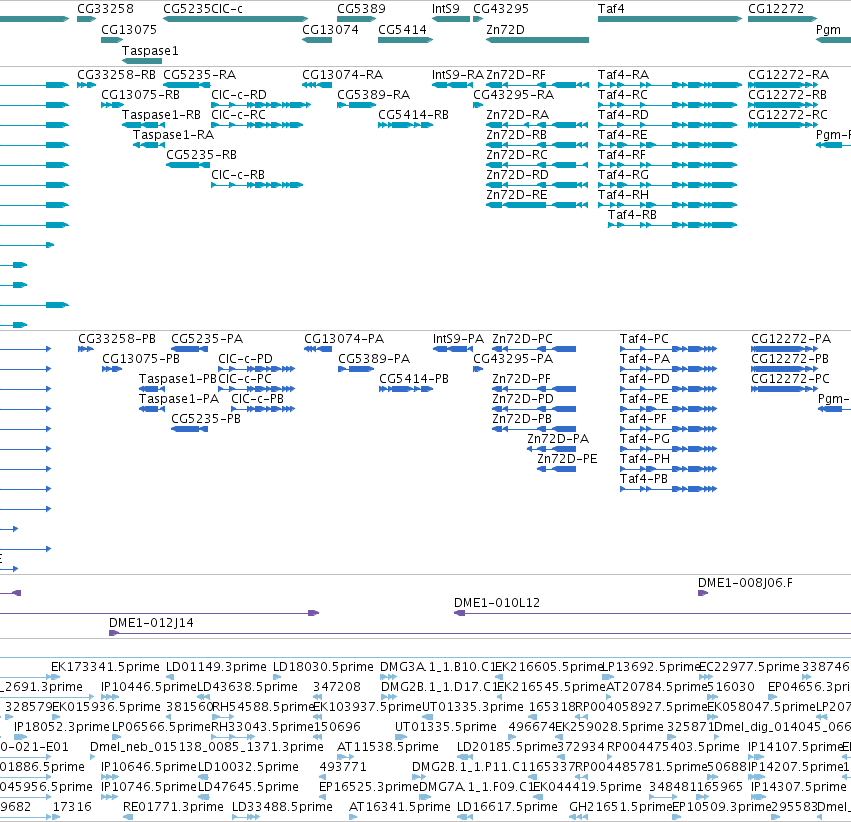Select the IntS9-RA transcript label
This screenshot has width=851, height=822.
[x=458, y=74]
